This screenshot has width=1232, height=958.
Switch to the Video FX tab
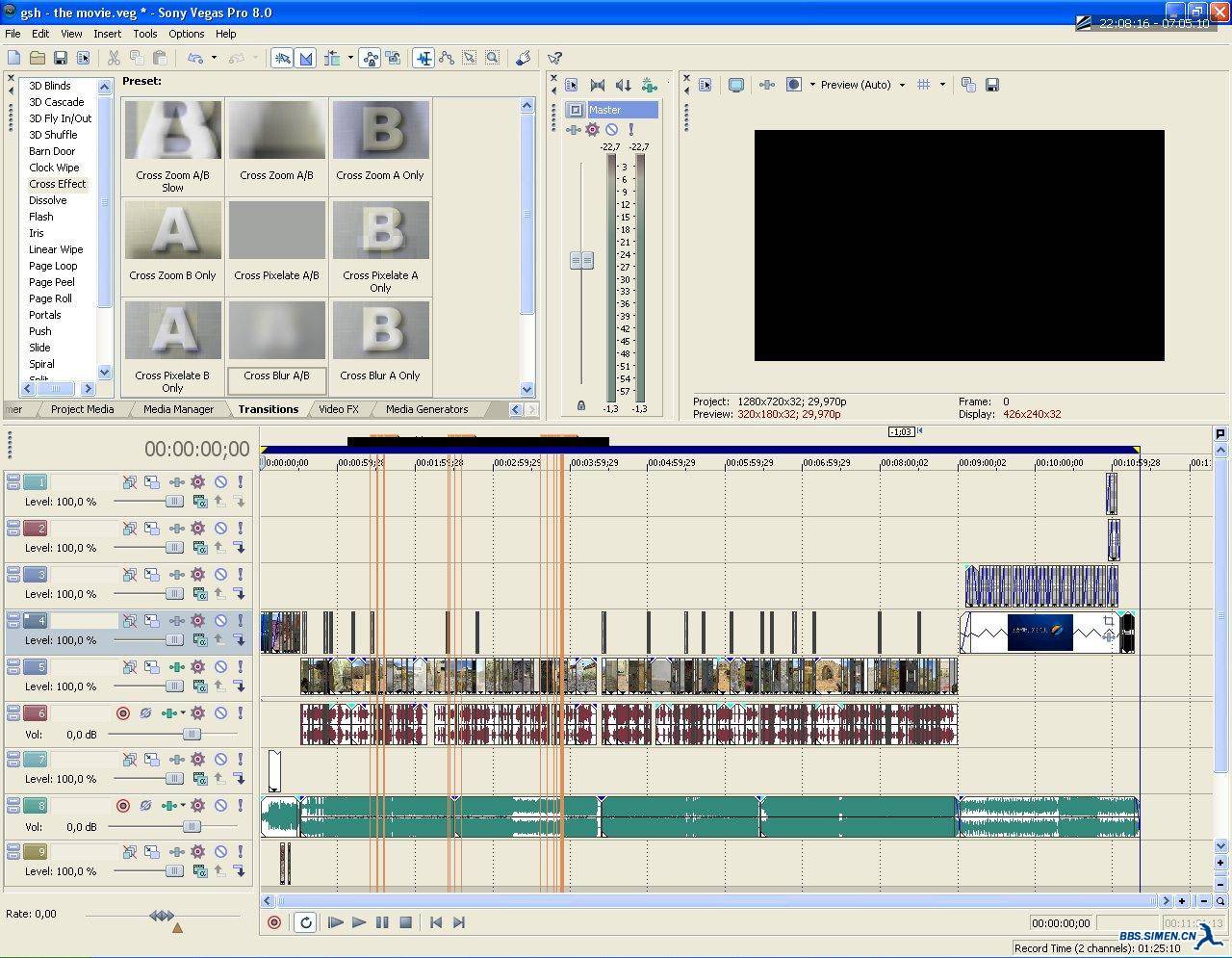click(339, 409)
